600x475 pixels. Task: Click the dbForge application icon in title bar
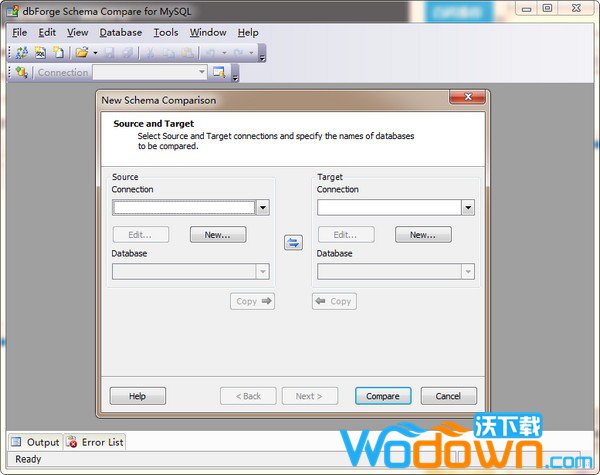(12, 11)
